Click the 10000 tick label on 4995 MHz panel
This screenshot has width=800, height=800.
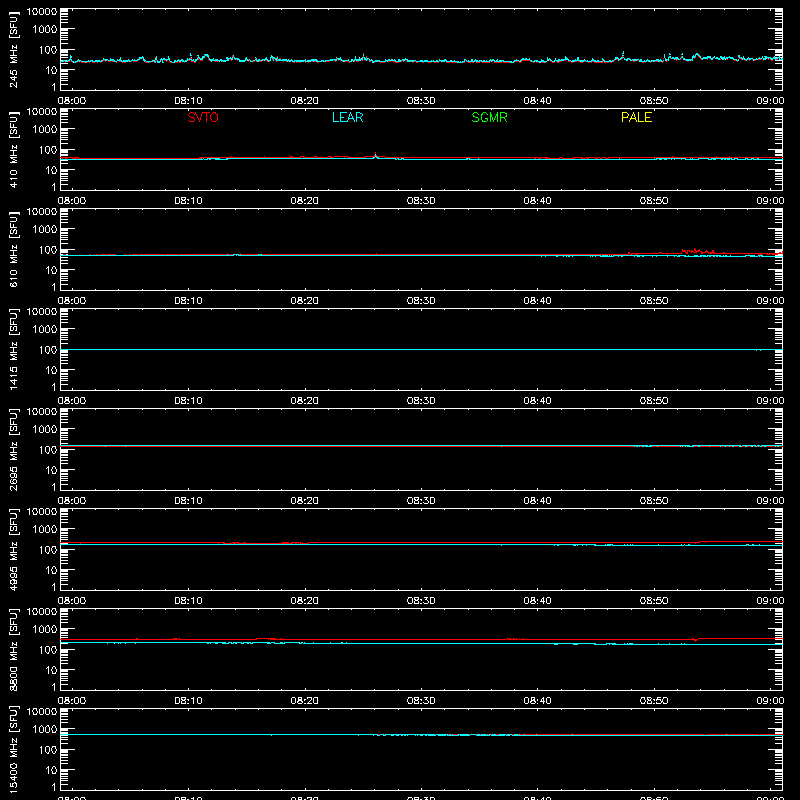coord(42,512)
